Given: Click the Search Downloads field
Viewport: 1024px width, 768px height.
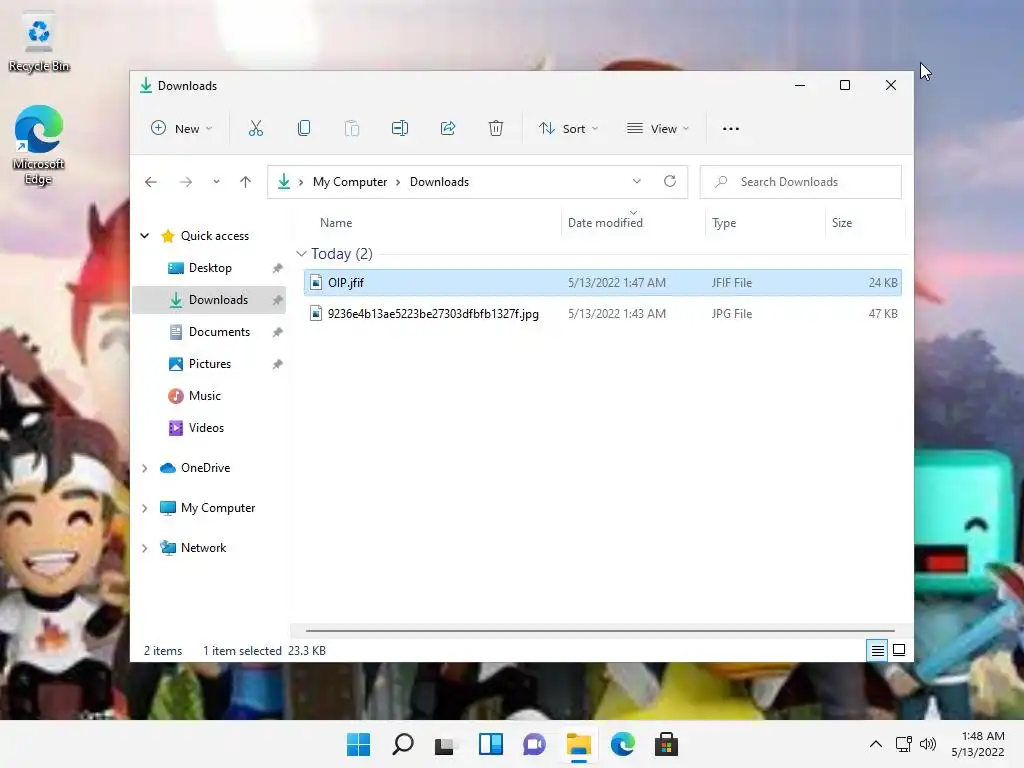Looking at the screenshot, I should click(x=801, y=182).
